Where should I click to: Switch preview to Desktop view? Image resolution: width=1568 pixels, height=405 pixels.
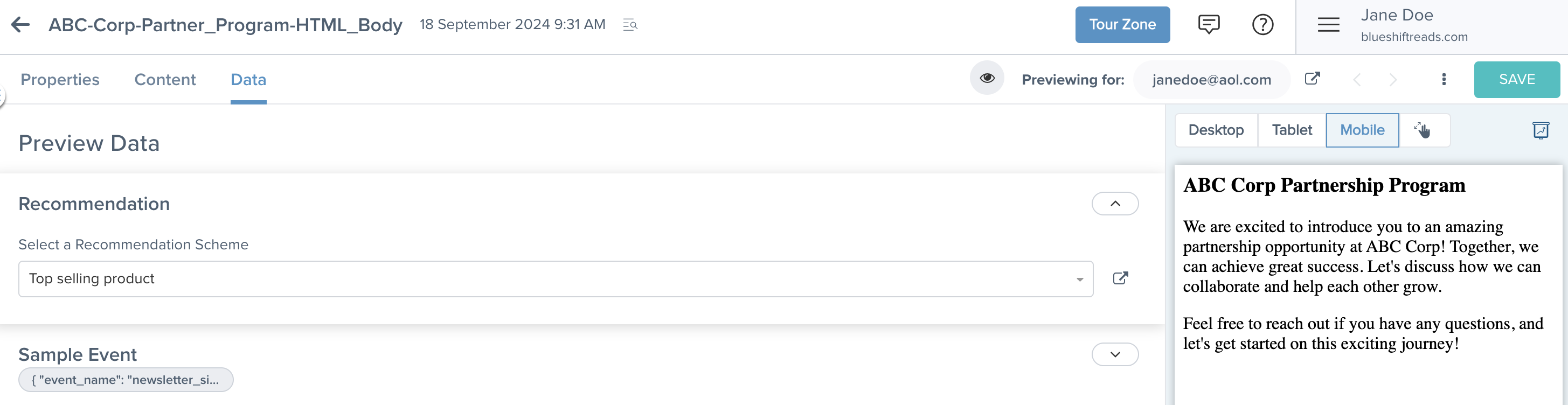pos(1216,130)
